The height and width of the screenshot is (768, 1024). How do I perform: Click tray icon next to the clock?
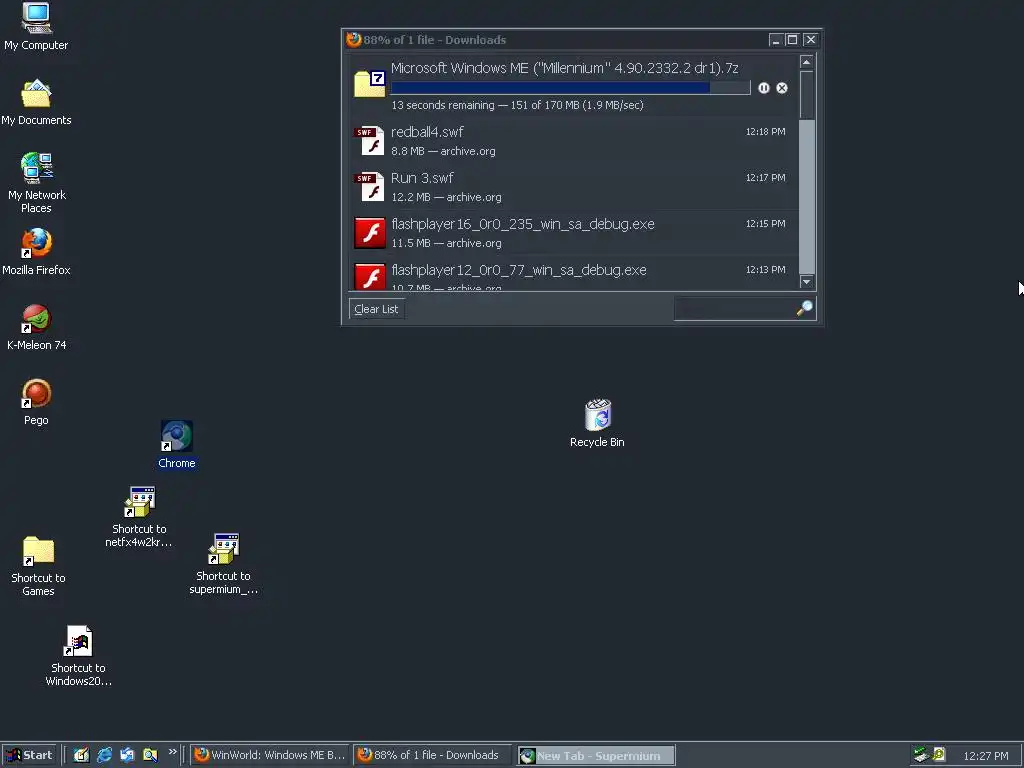(938, 755)
